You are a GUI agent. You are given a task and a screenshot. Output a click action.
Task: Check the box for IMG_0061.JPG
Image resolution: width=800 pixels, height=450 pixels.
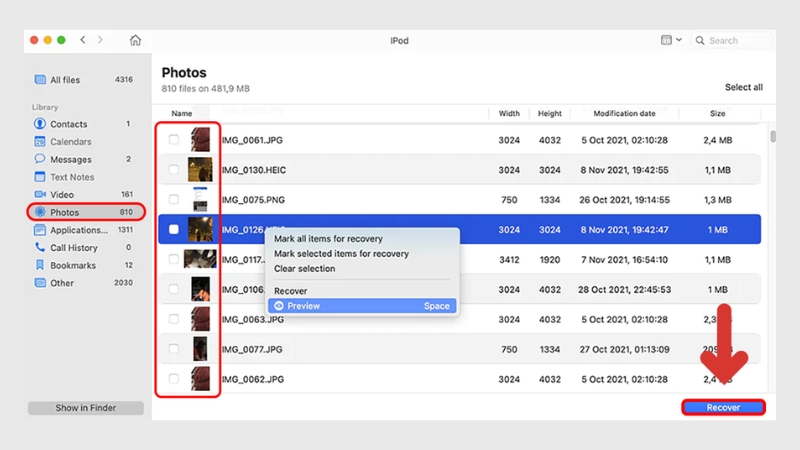click(174, 140)
